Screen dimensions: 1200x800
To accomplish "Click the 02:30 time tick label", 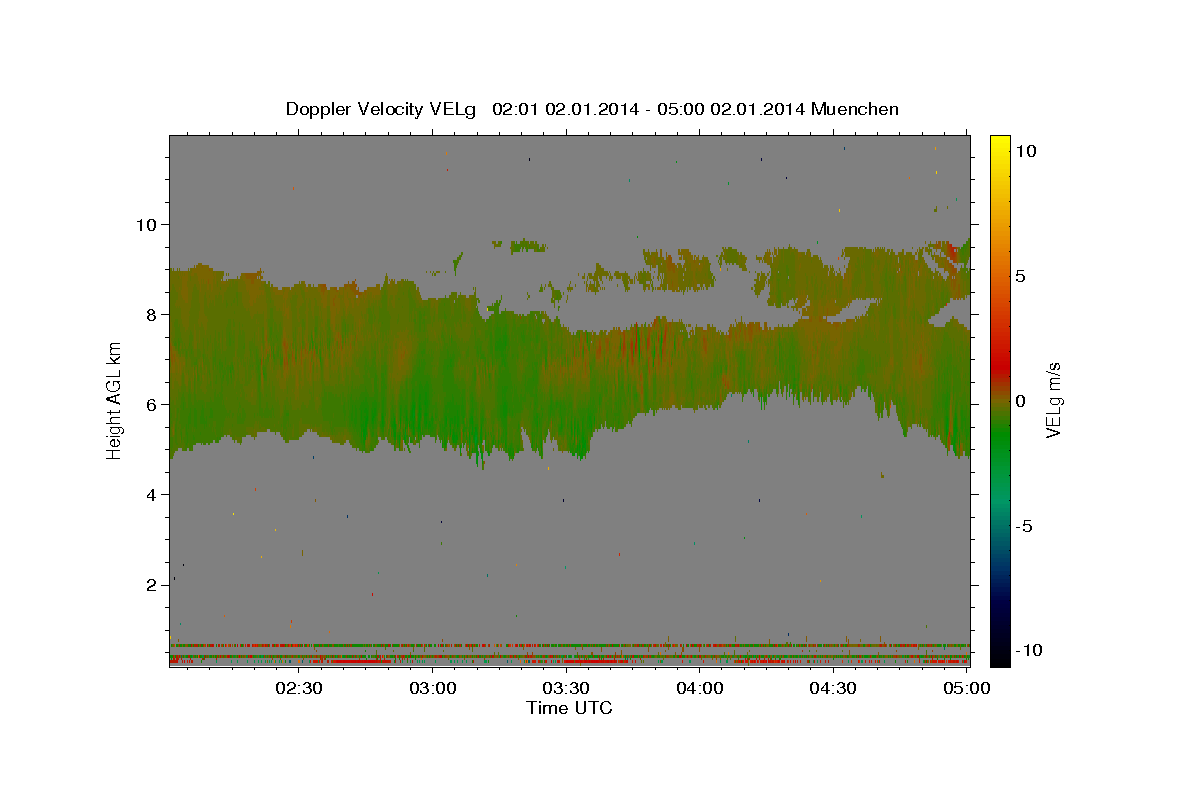I will pyautogui.click(x=299, y=688).
